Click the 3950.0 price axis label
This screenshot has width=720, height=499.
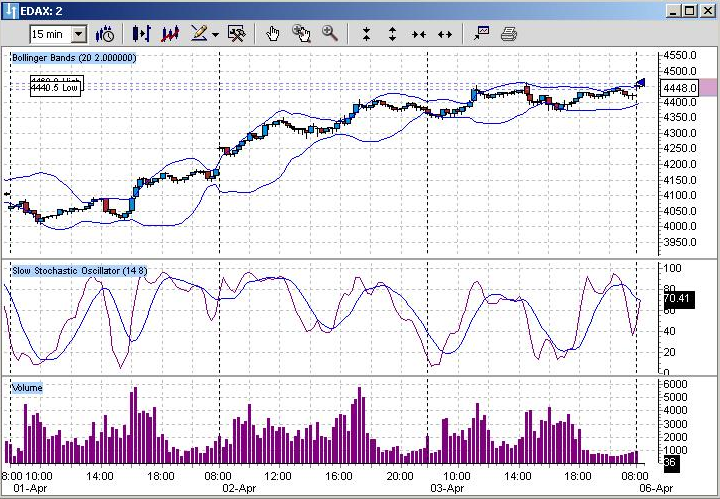pyautogui.click(x=680, y=242)
